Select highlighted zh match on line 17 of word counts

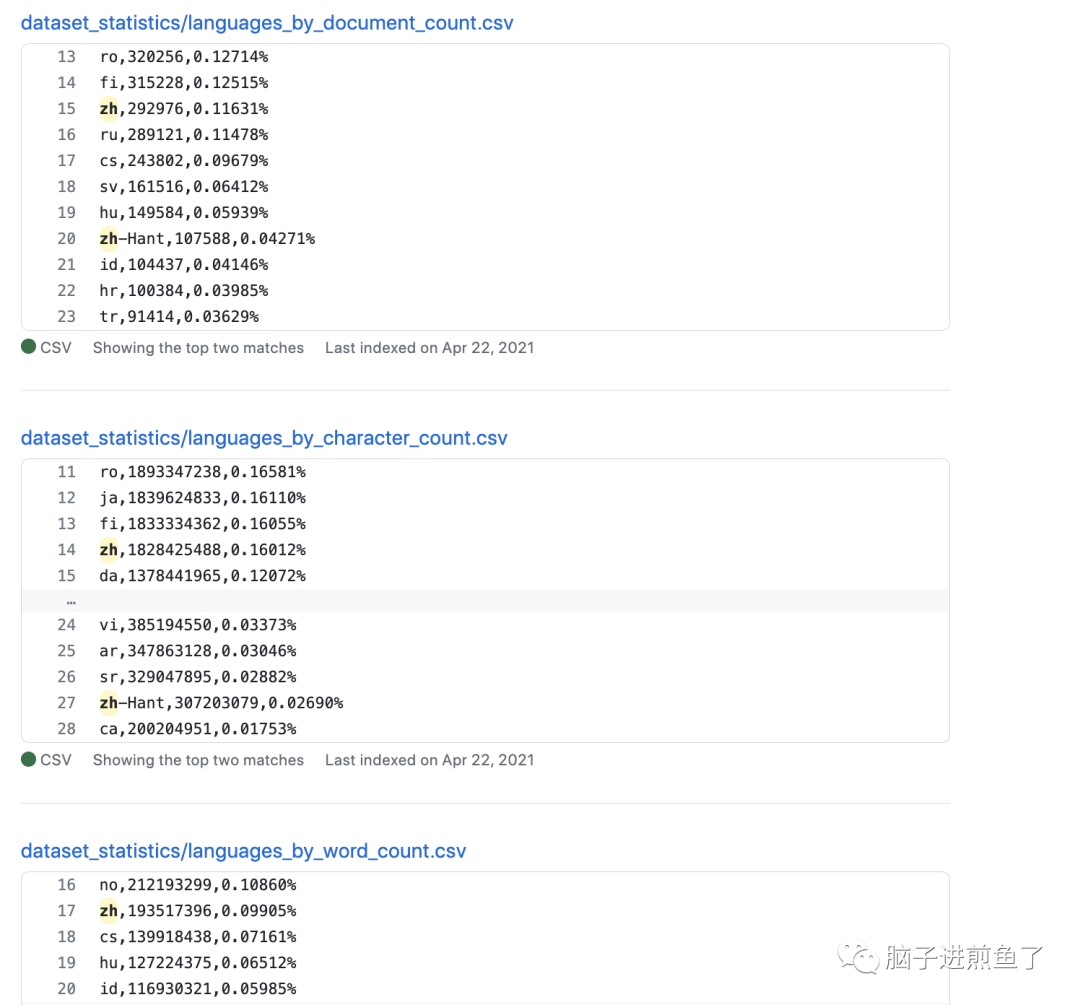click(110, 910)
